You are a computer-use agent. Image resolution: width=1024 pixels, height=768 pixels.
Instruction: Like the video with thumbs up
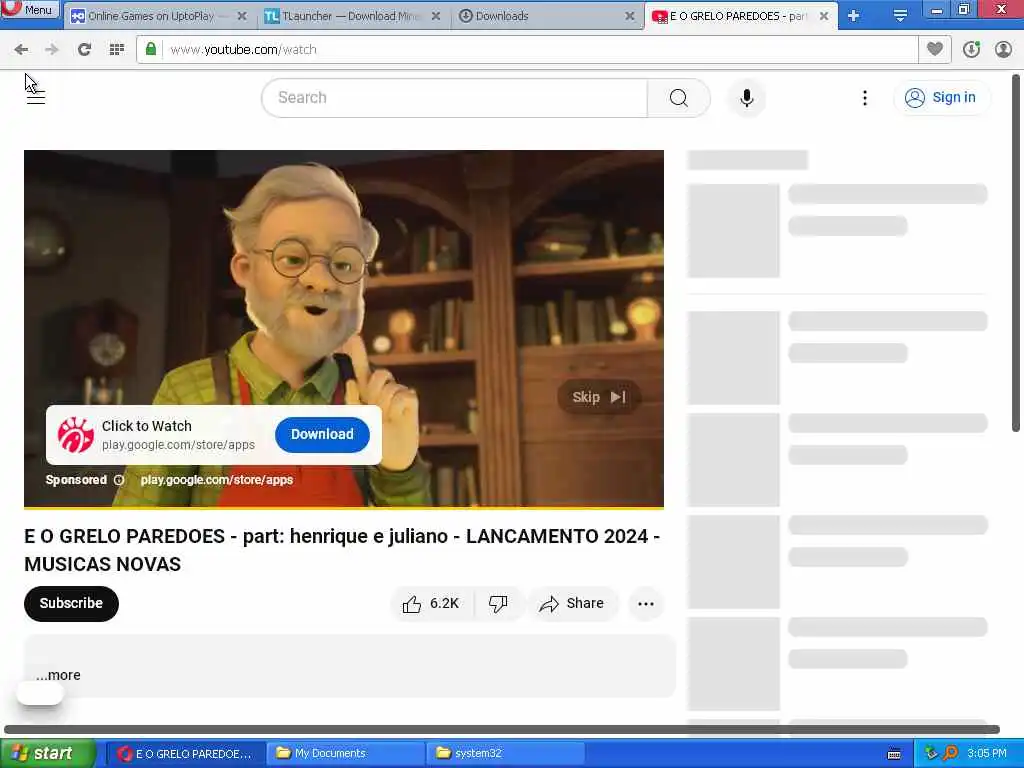[430, 603]
